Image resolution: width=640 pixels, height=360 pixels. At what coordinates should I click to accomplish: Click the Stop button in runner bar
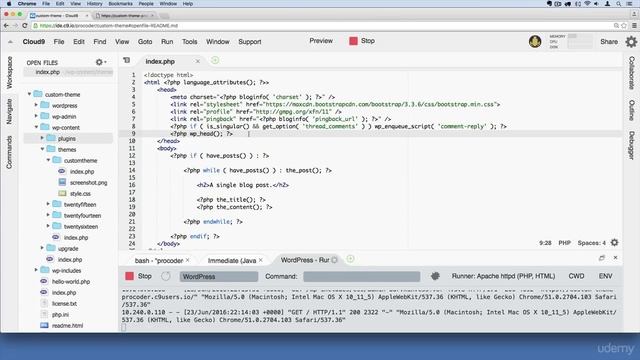138,276
